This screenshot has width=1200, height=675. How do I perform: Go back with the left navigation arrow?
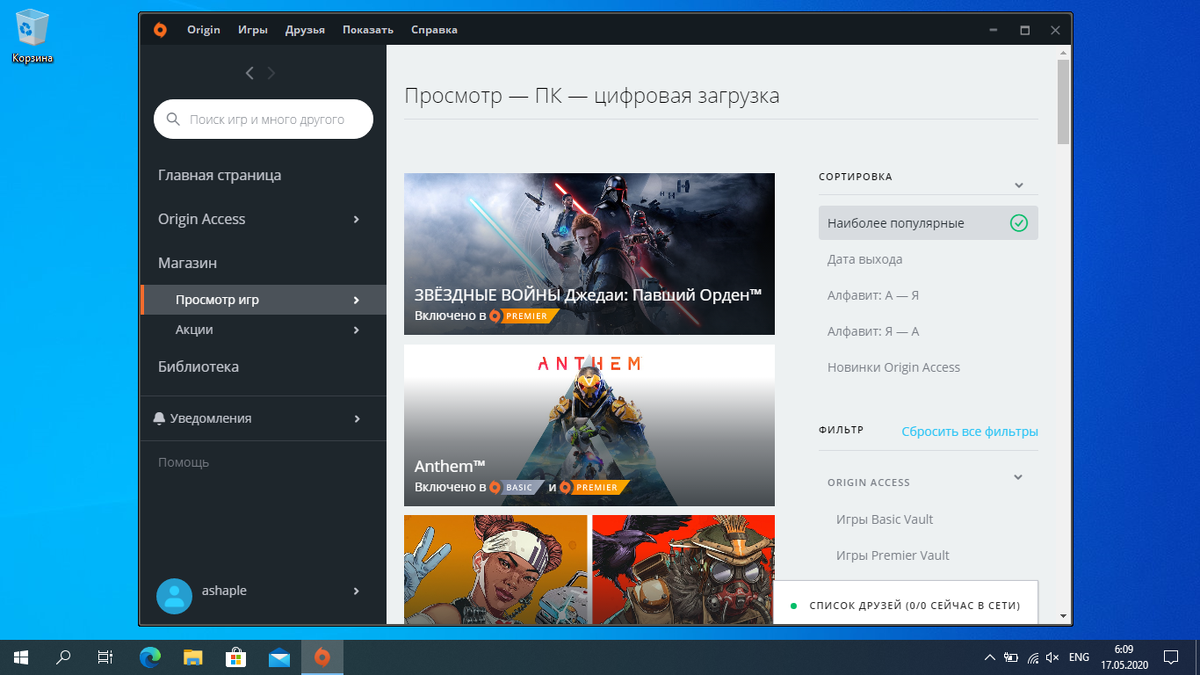pos(250,72)
